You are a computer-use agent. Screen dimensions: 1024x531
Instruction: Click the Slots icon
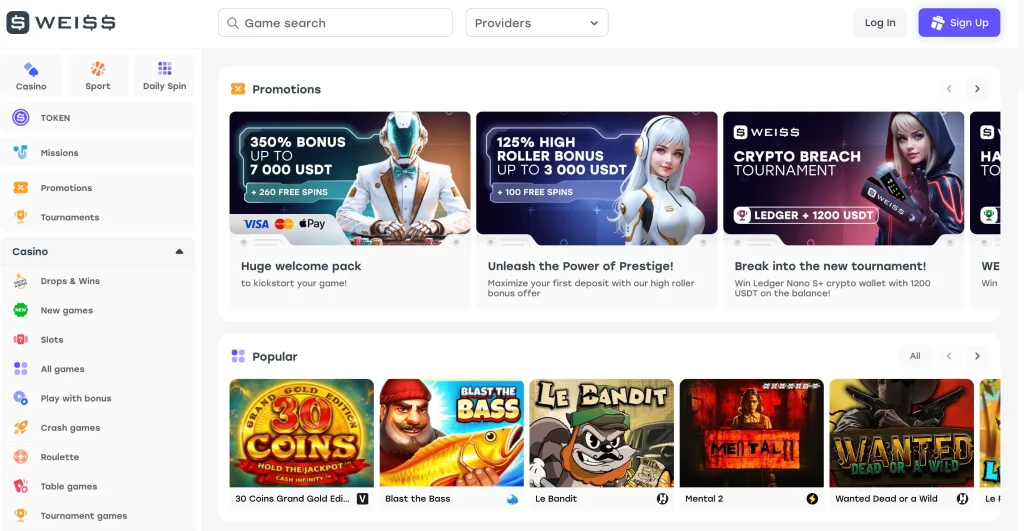coord(21,340)
